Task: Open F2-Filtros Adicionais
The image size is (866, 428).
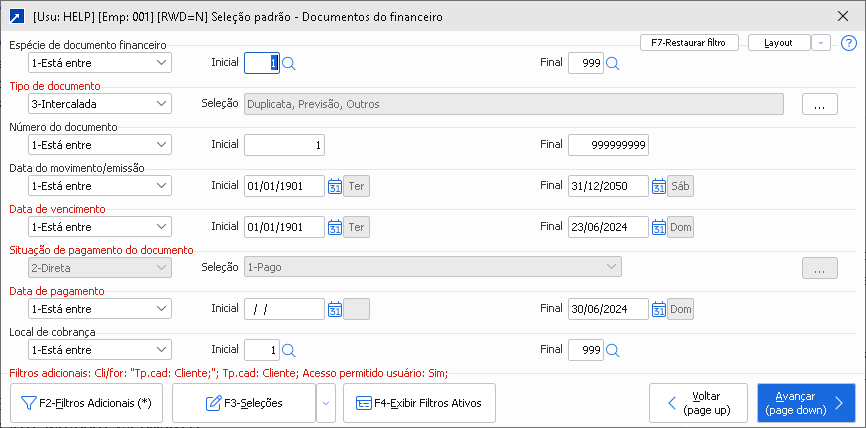Action: click(x=88, y=403)
